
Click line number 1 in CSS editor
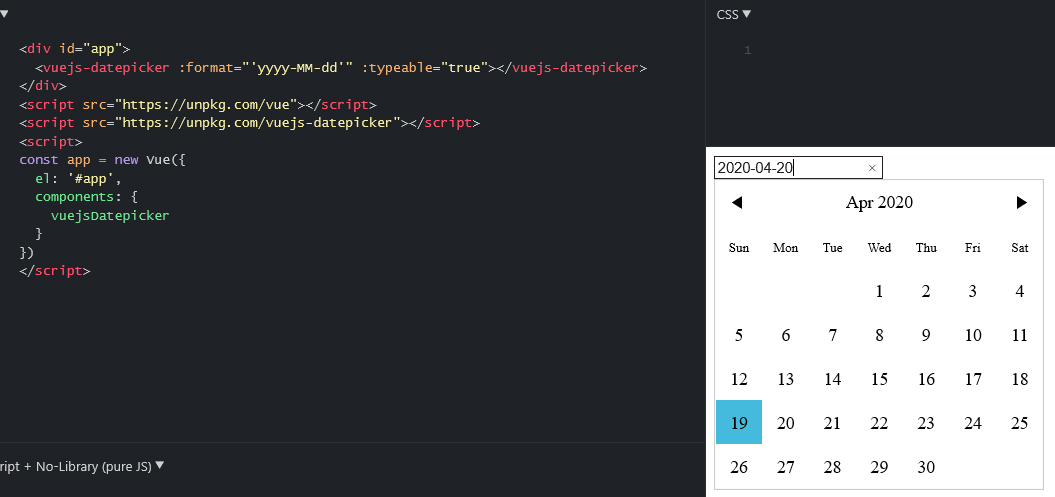click(x=748, y=50)
